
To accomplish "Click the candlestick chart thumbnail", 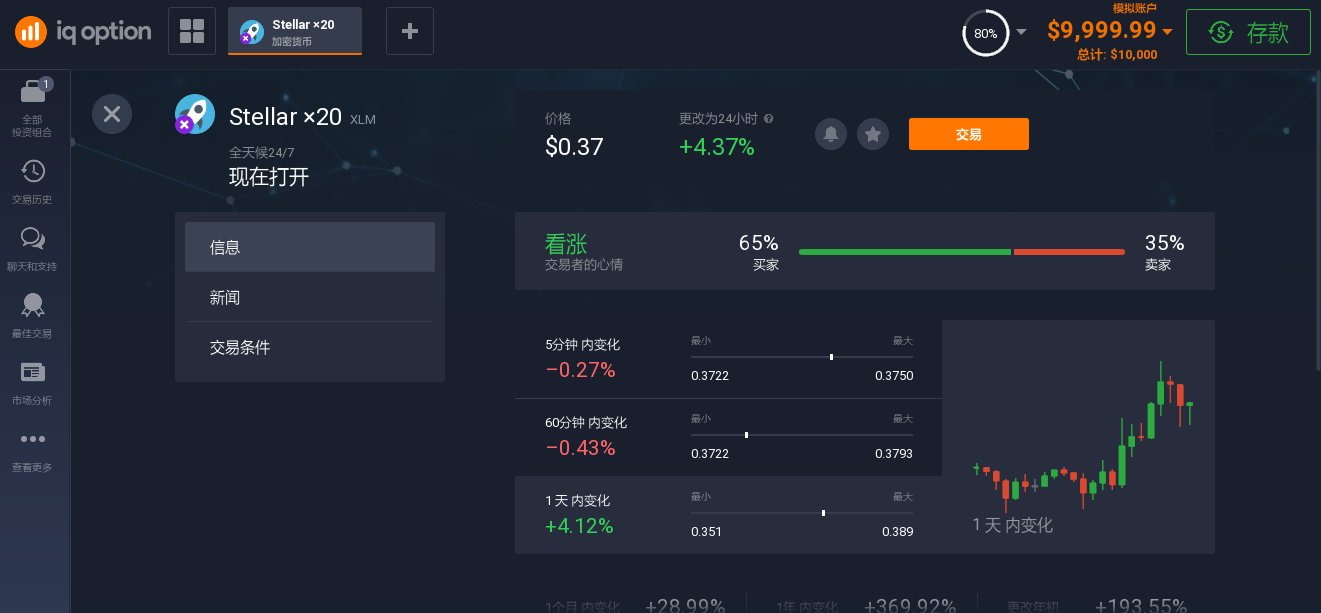I will point(1078,437).
